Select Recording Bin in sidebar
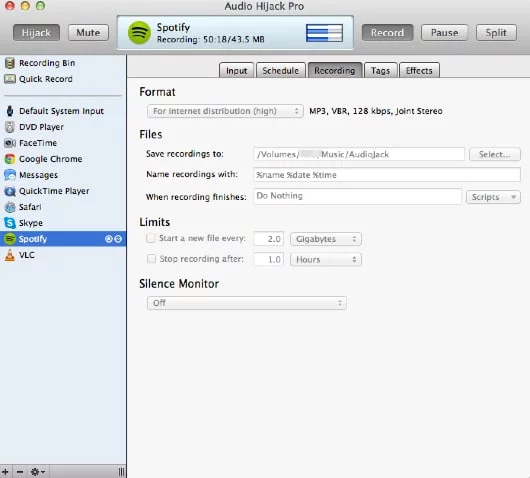The width and height of the screenshot is (530, 478). 63,63
